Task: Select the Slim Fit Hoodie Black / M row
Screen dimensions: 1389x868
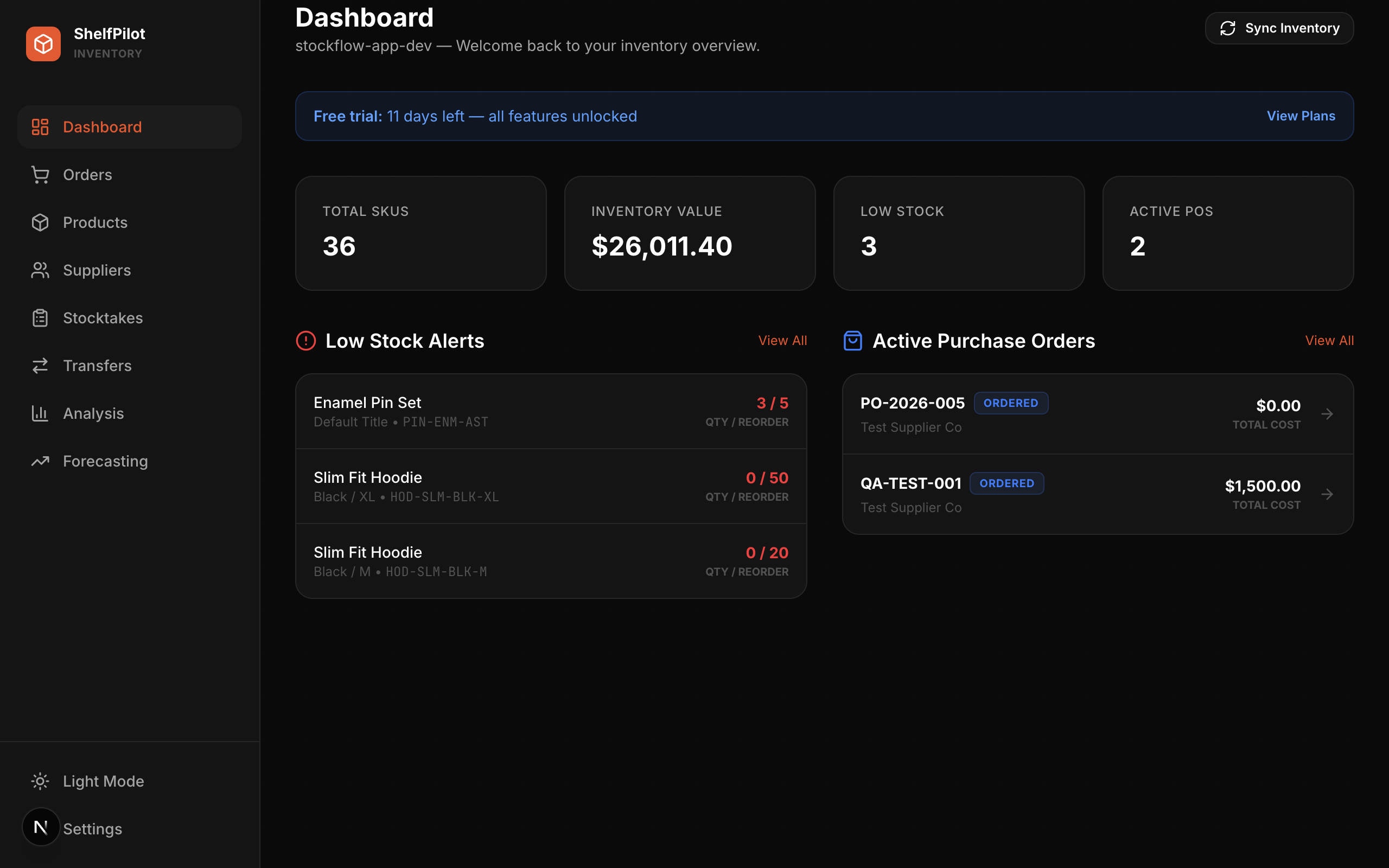Action: [x=551, y=561]
